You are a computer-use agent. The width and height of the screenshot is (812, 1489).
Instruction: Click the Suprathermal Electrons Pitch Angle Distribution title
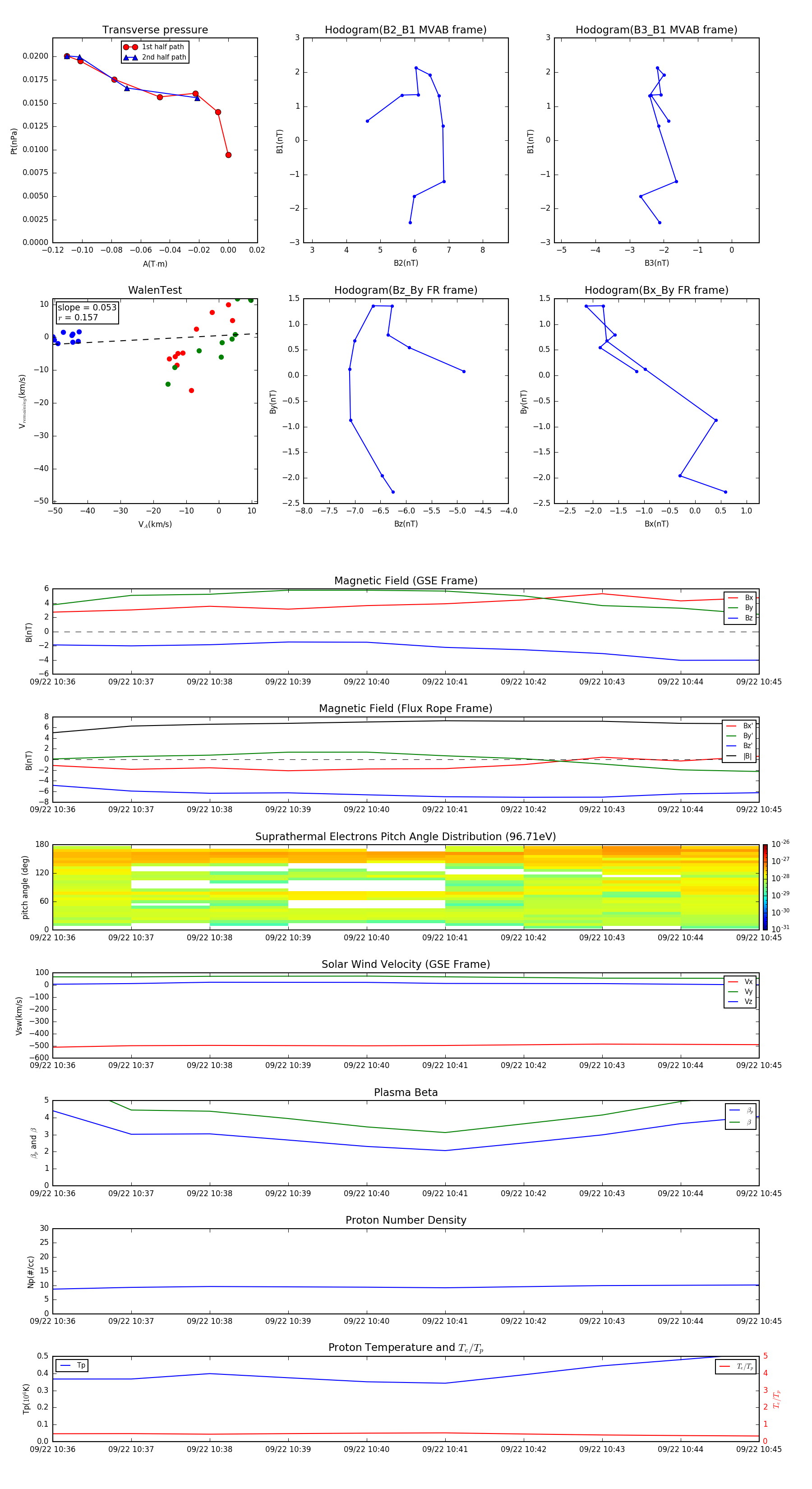click(x=406, y=837)
